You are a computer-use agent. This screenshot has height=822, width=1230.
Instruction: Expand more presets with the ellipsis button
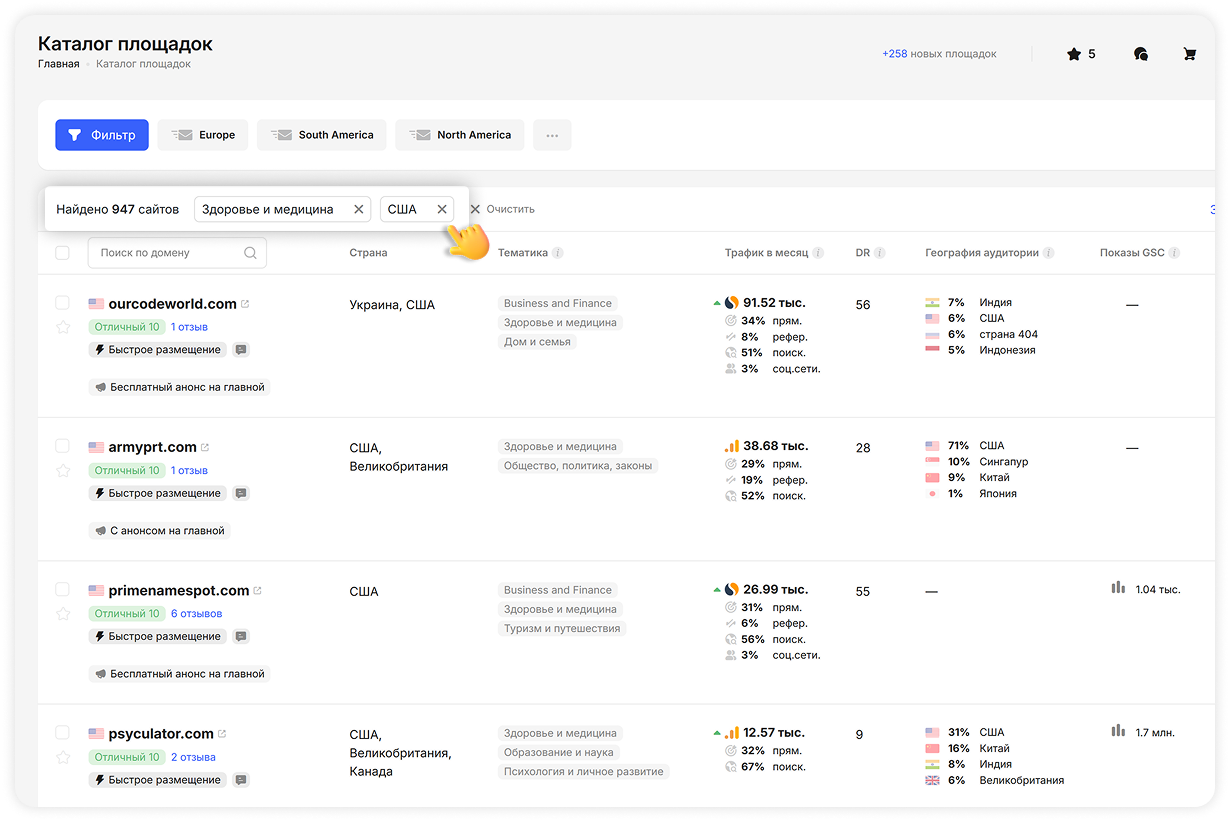[x=552, y=135]
